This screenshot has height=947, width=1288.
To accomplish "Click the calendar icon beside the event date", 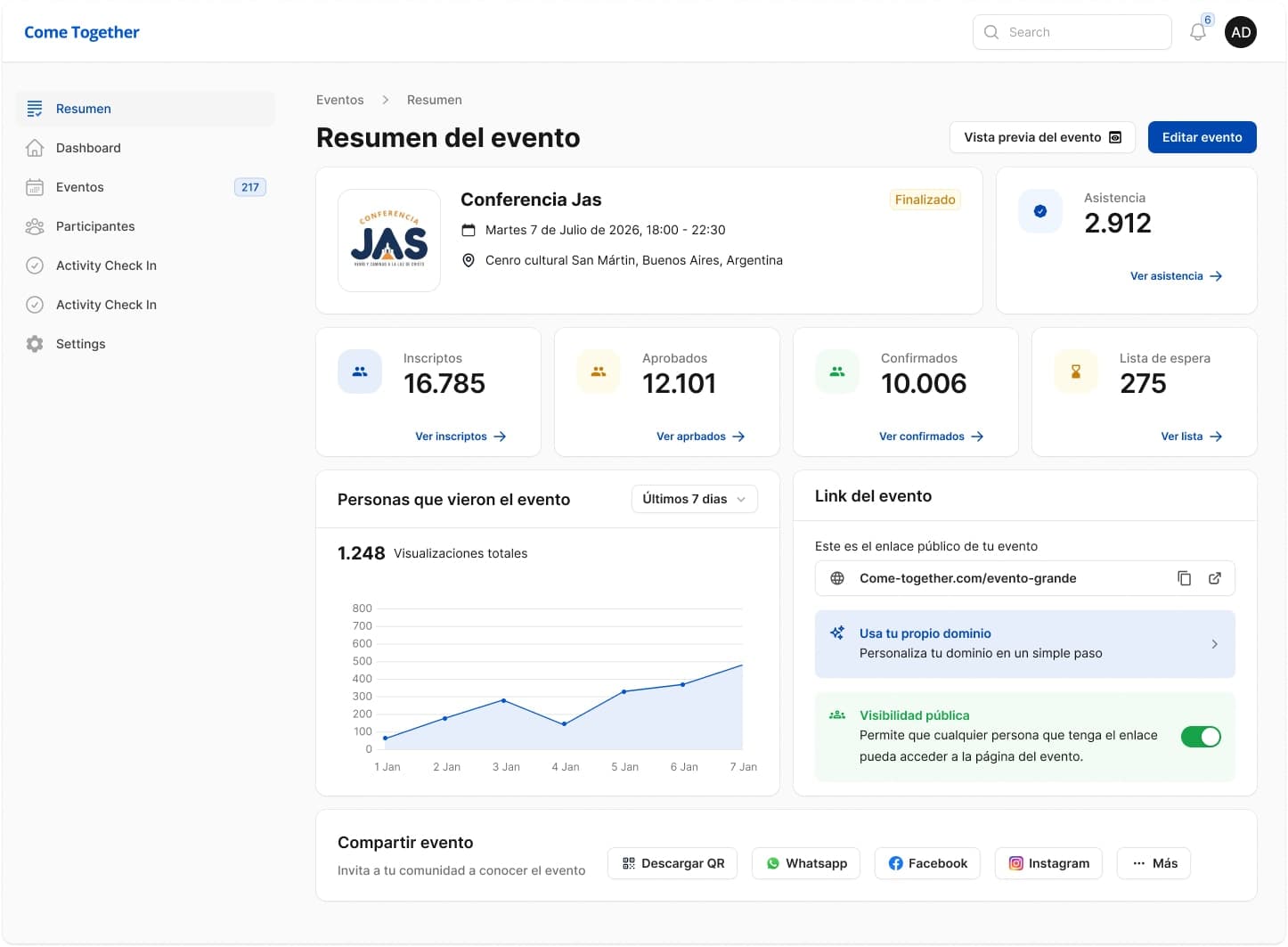I will click(469, 230).
